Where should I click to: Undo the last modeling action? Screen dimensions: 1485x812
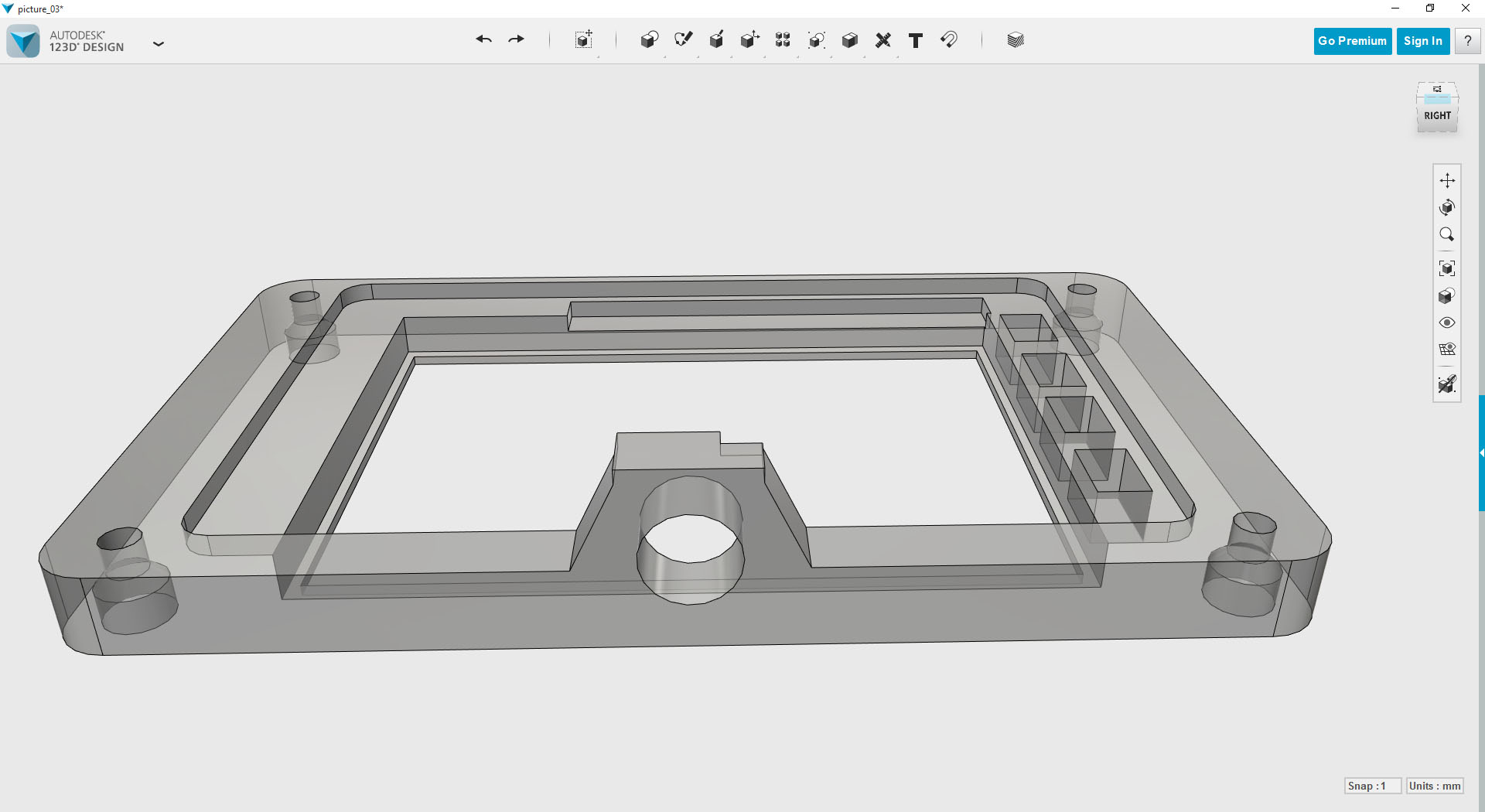[484, 39]
